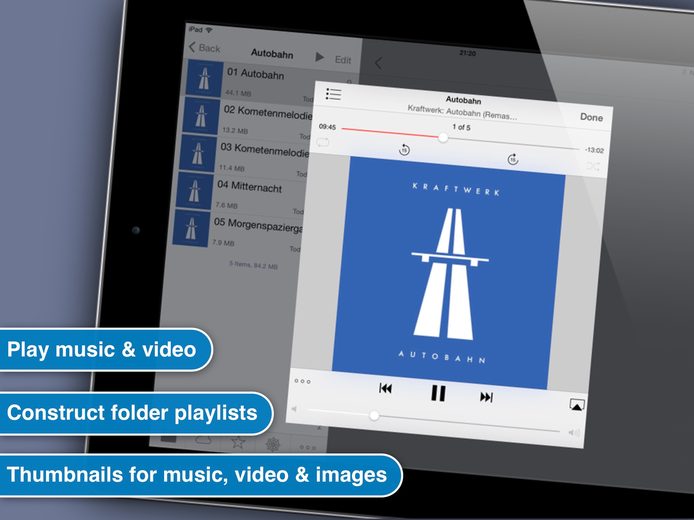This screenshot has height=520, width=694.
Task: Click the Wi-Fi status icon
Action: coord(209,30)
